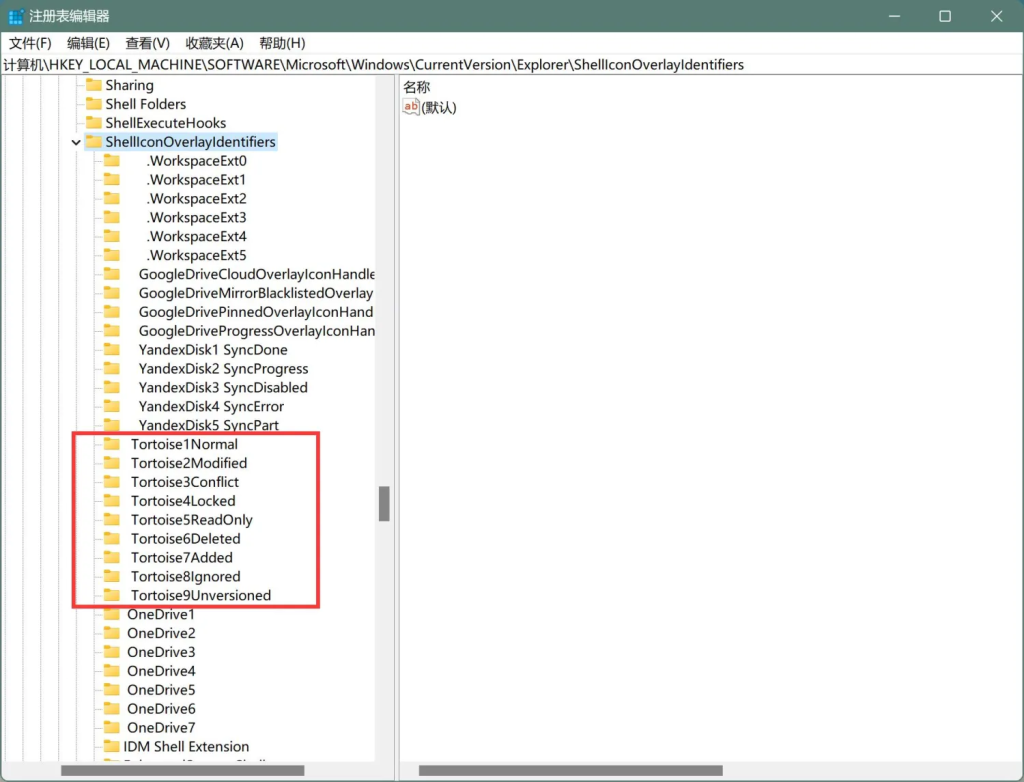Click the .WorkspaceExt3 folder icon
1024x782 pixels.
(x=112, y=218)
